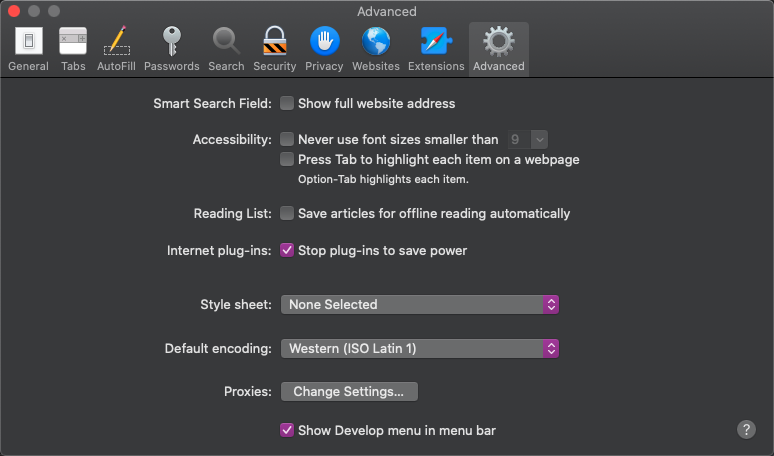The image size is (774, 456).
Task: Select the Search magnifying glass icon
Action: (x=226, y=42)
